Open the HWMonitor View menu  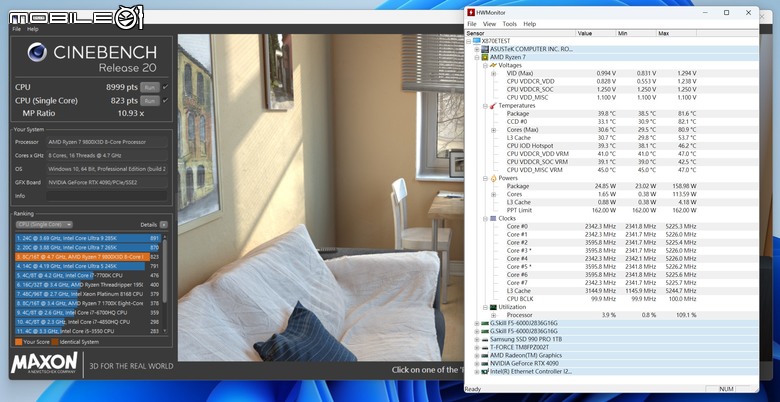[x=489, y=24]
